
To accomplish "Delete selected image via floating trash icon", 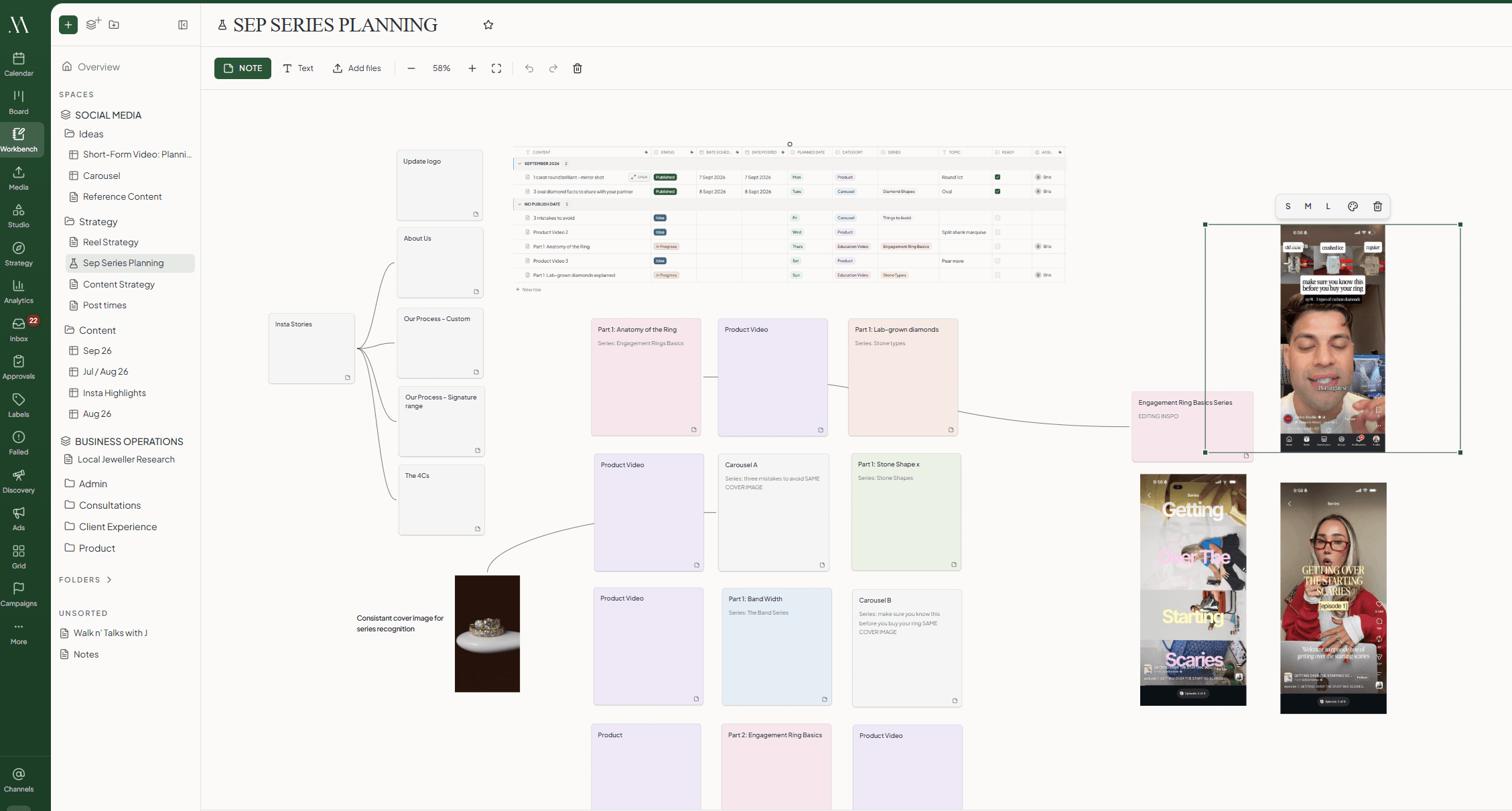I will click(1378, 206).
